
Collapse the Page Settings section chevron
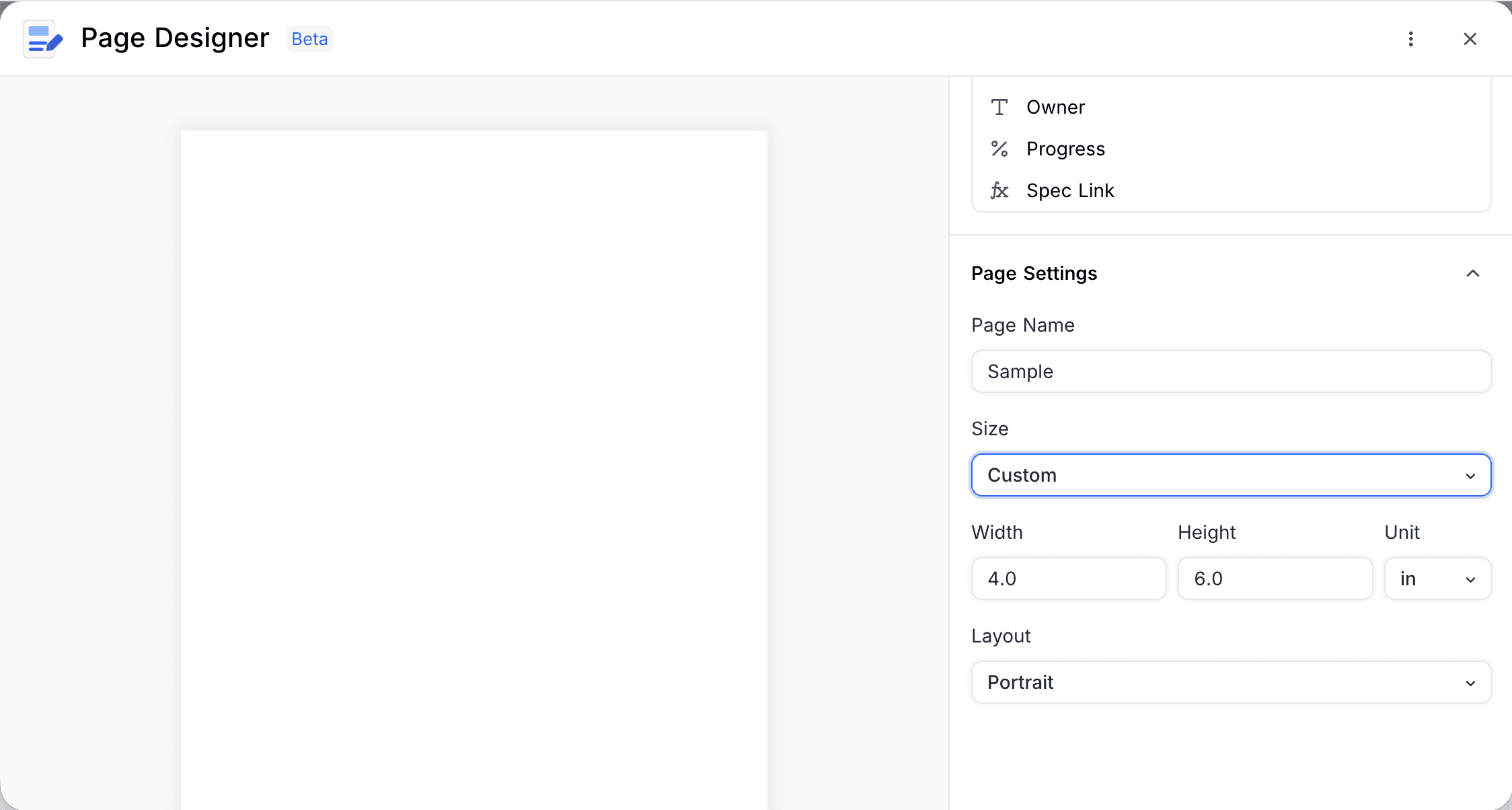coord(1473,273)
